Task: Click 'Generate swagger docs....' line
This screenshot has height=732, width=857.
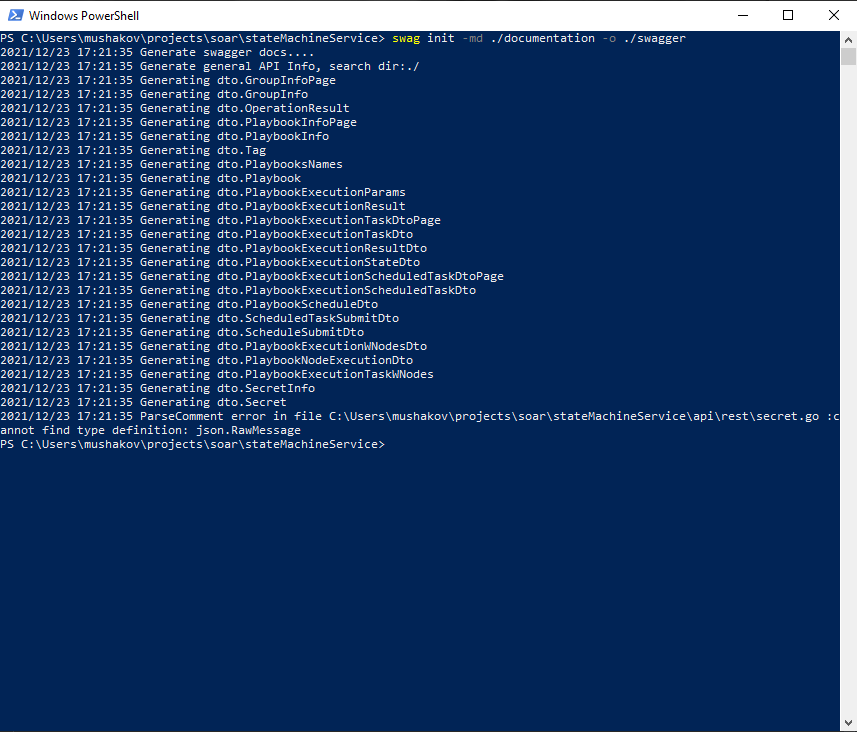Action: (157, 52)
